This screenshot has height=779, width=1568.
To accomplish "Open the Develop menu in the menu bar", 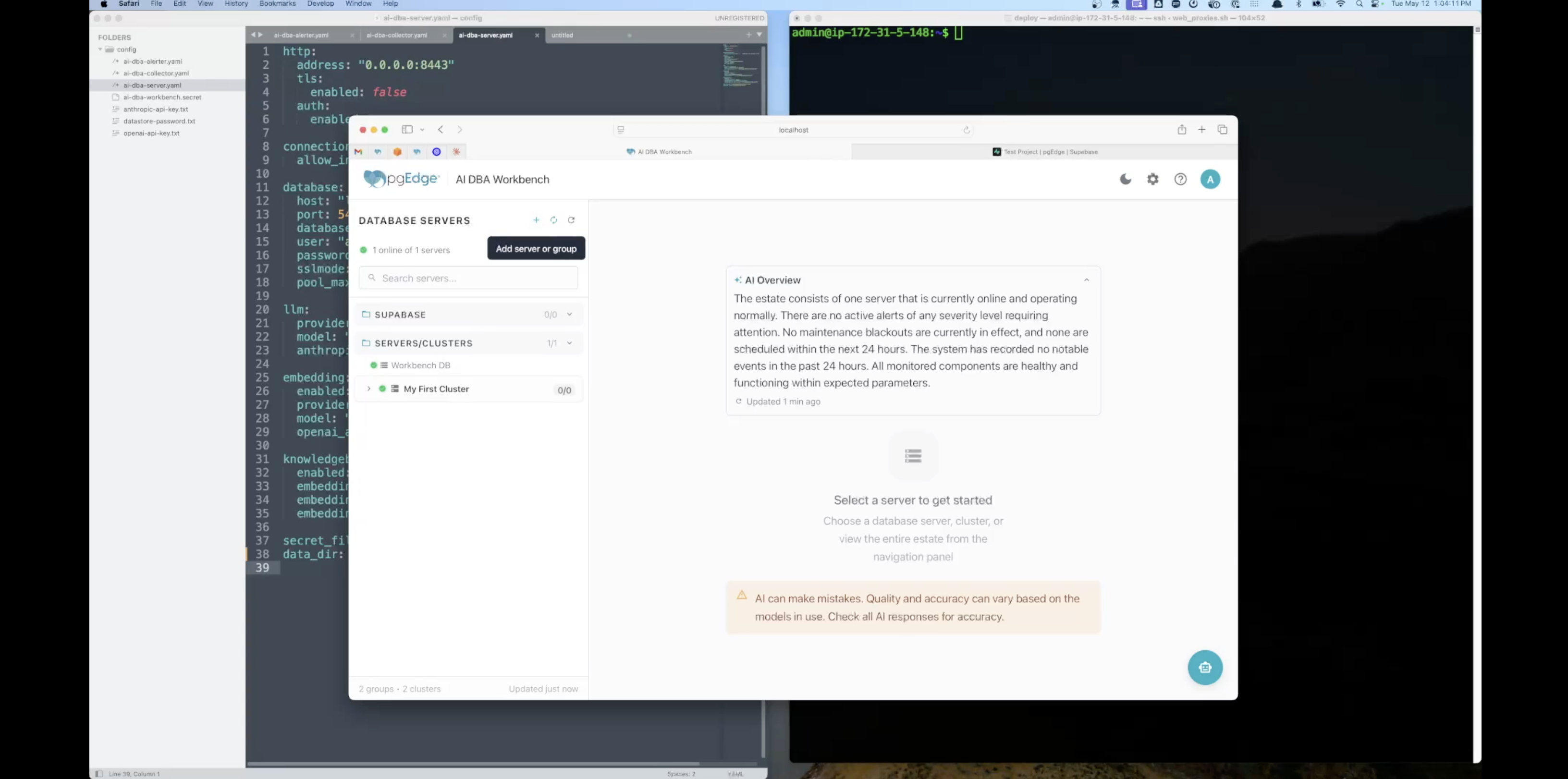I will point(320,4).
